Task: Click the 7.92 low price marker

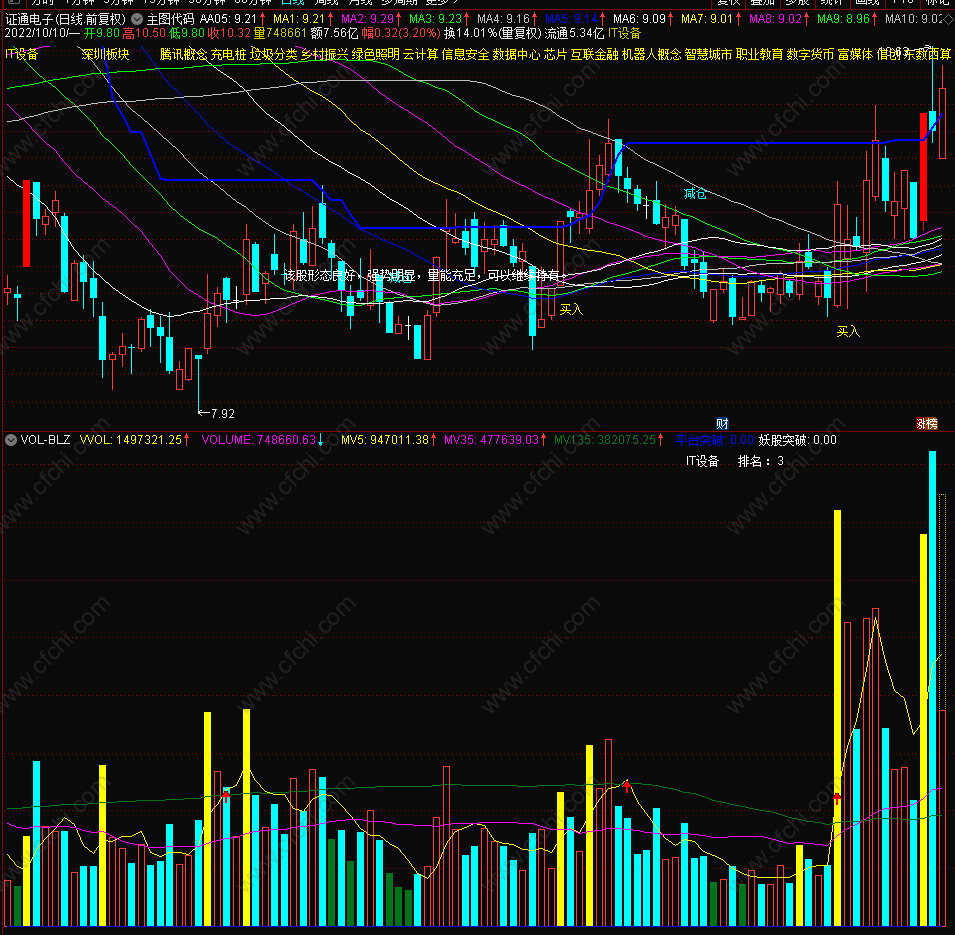Action: pos(217,414)
